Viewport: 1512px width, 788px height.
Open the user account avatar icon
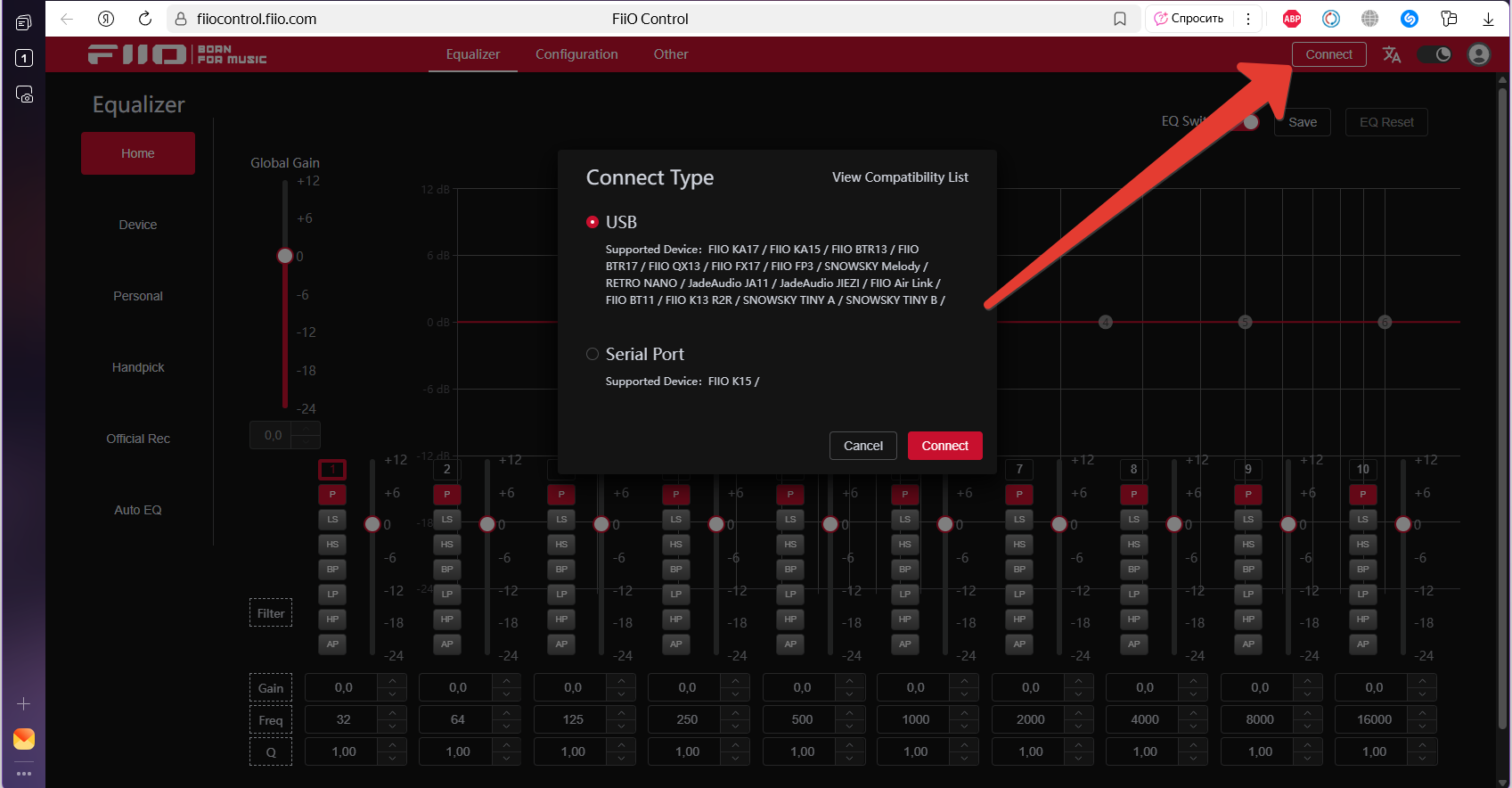click(x=1478, y=54)
